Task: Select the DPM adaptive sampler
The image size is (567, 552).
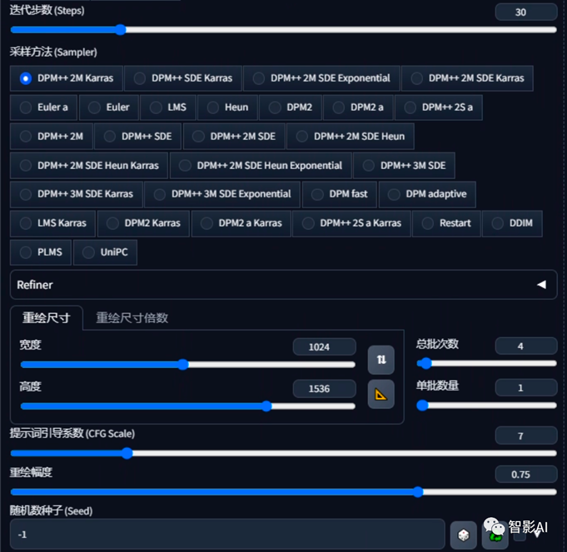Action: click(x=427, y=194)
